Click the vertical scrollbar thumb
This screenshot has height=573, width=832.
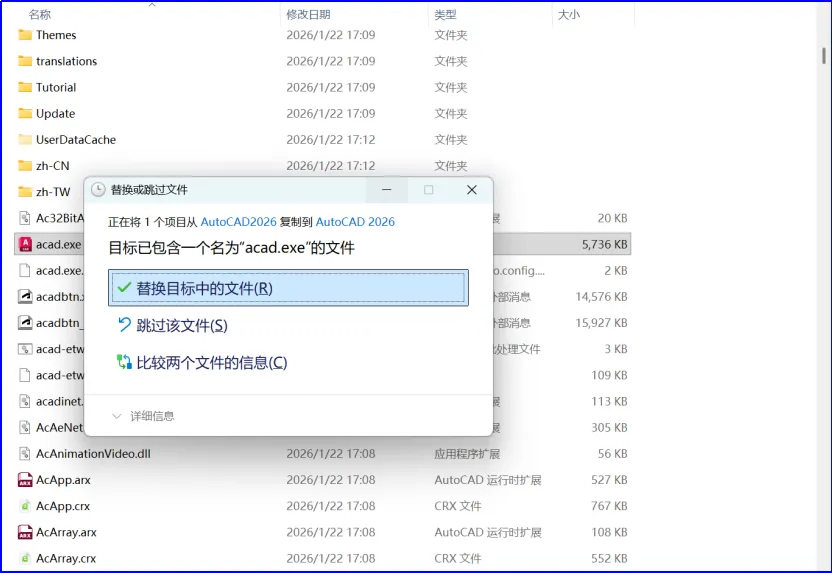824,56
